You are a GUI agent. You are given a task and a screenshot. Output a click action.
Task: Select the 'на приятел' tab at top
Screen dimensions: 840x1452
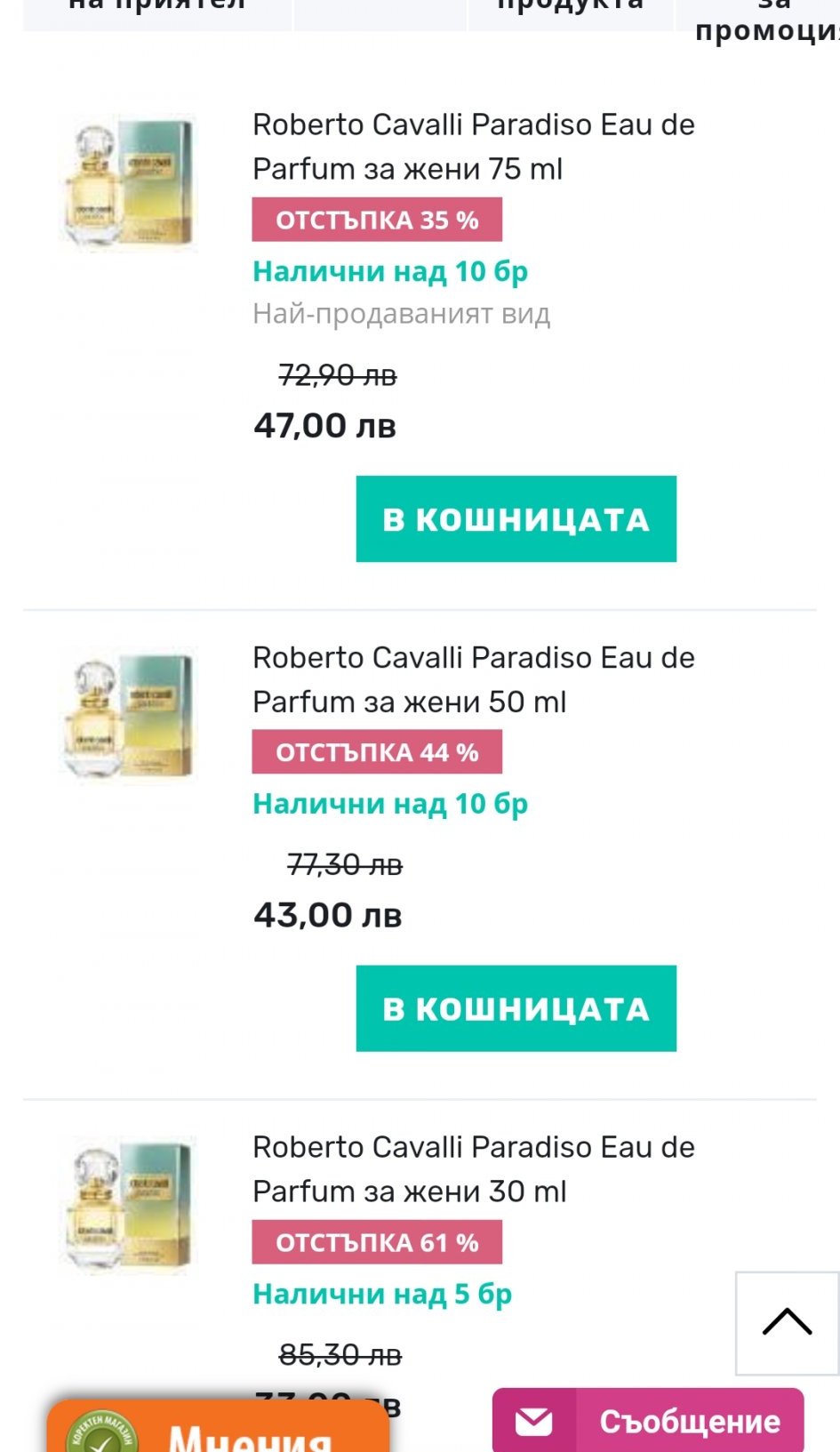[156, 9]
